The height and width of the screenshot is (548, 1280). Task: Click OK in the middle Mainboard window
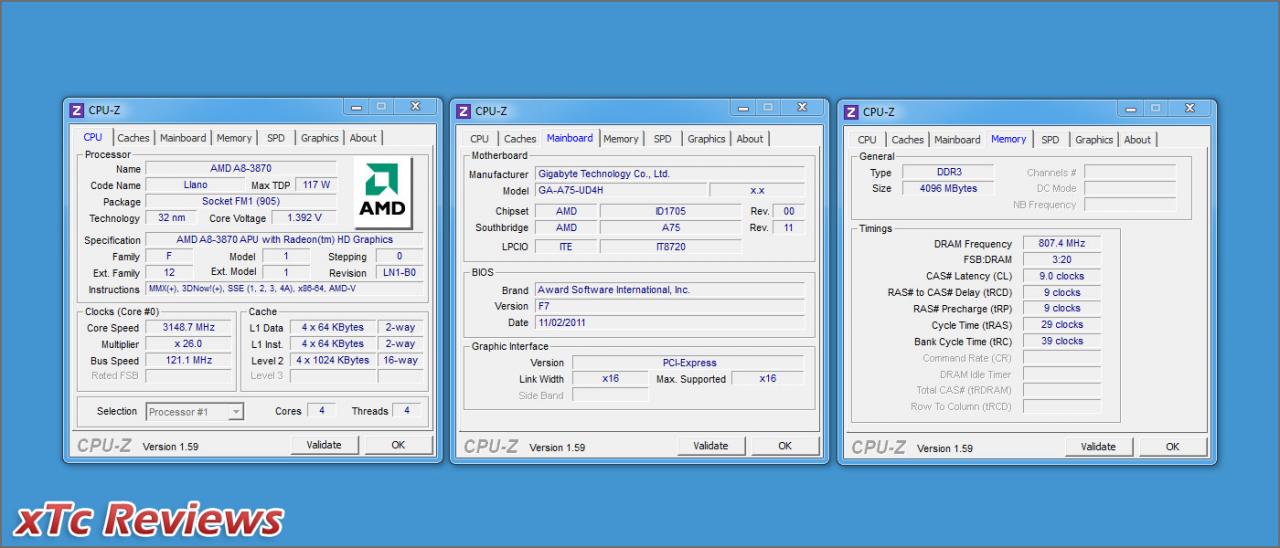click(x=785, y=446)
